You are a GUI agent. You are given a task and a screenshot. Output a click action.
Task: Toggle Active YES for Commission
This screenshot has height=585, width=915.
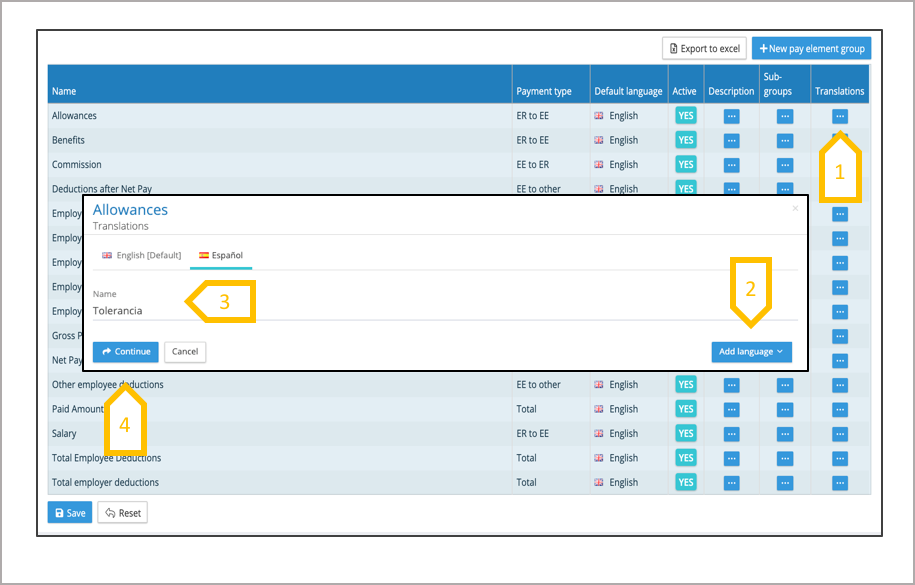[685, 165]
